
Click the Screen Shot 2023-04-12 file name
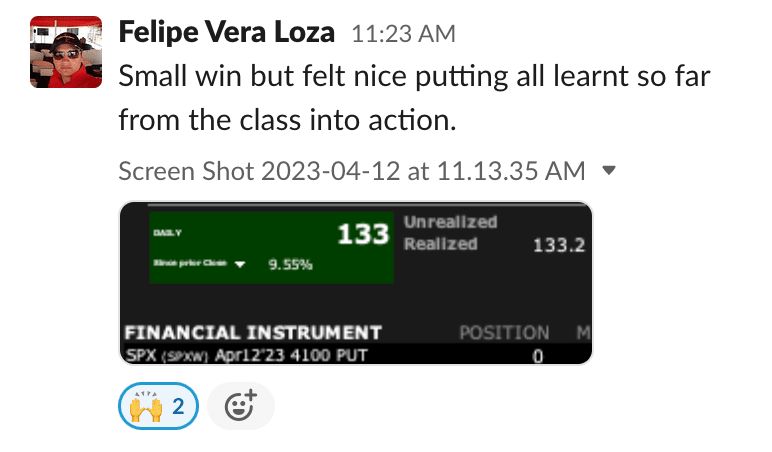point(351,171)
